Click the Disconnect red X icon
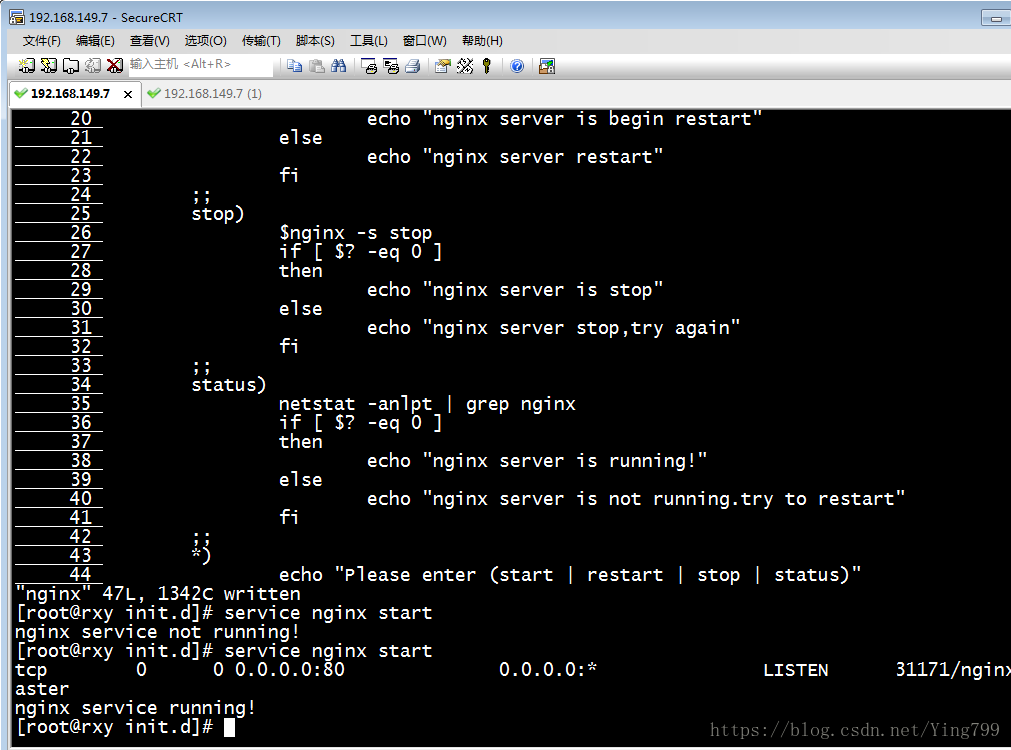The width and height of the screenshot is (1011, 750). tap(115, 65)
